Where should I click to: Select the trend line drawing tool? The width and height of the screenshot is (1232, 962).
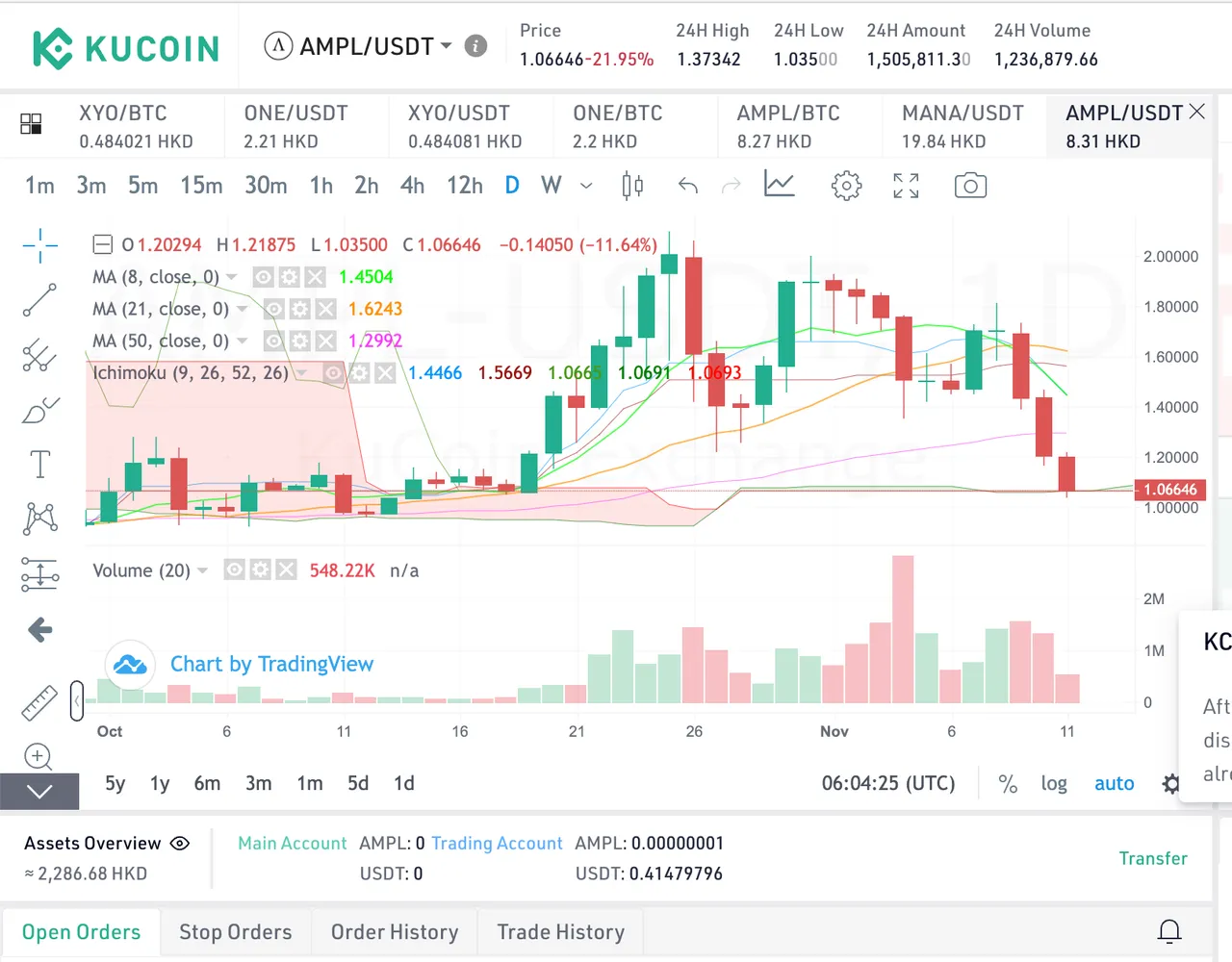point(40,301)
